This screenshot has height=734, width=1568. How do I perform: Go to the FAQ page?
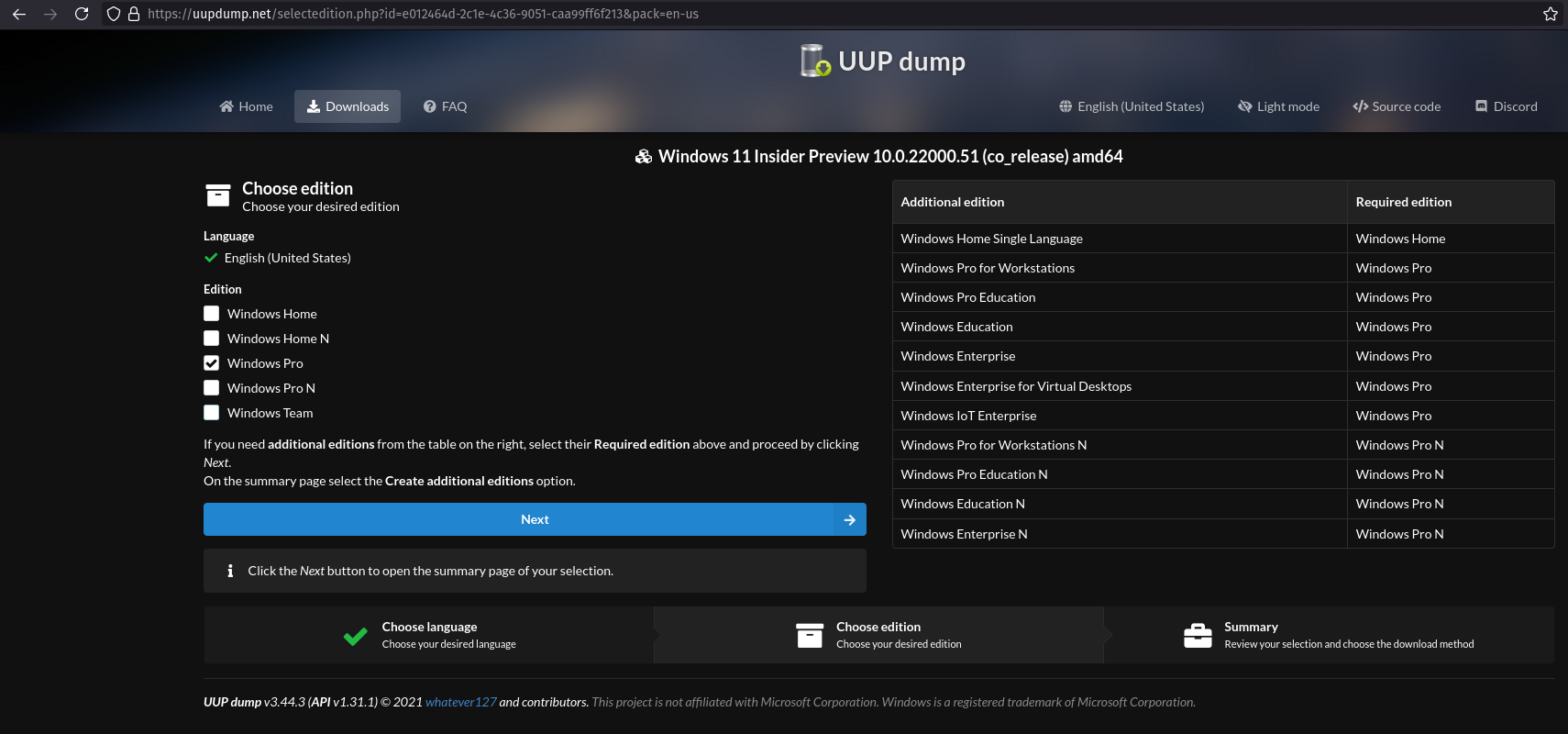tap(445, 106)
